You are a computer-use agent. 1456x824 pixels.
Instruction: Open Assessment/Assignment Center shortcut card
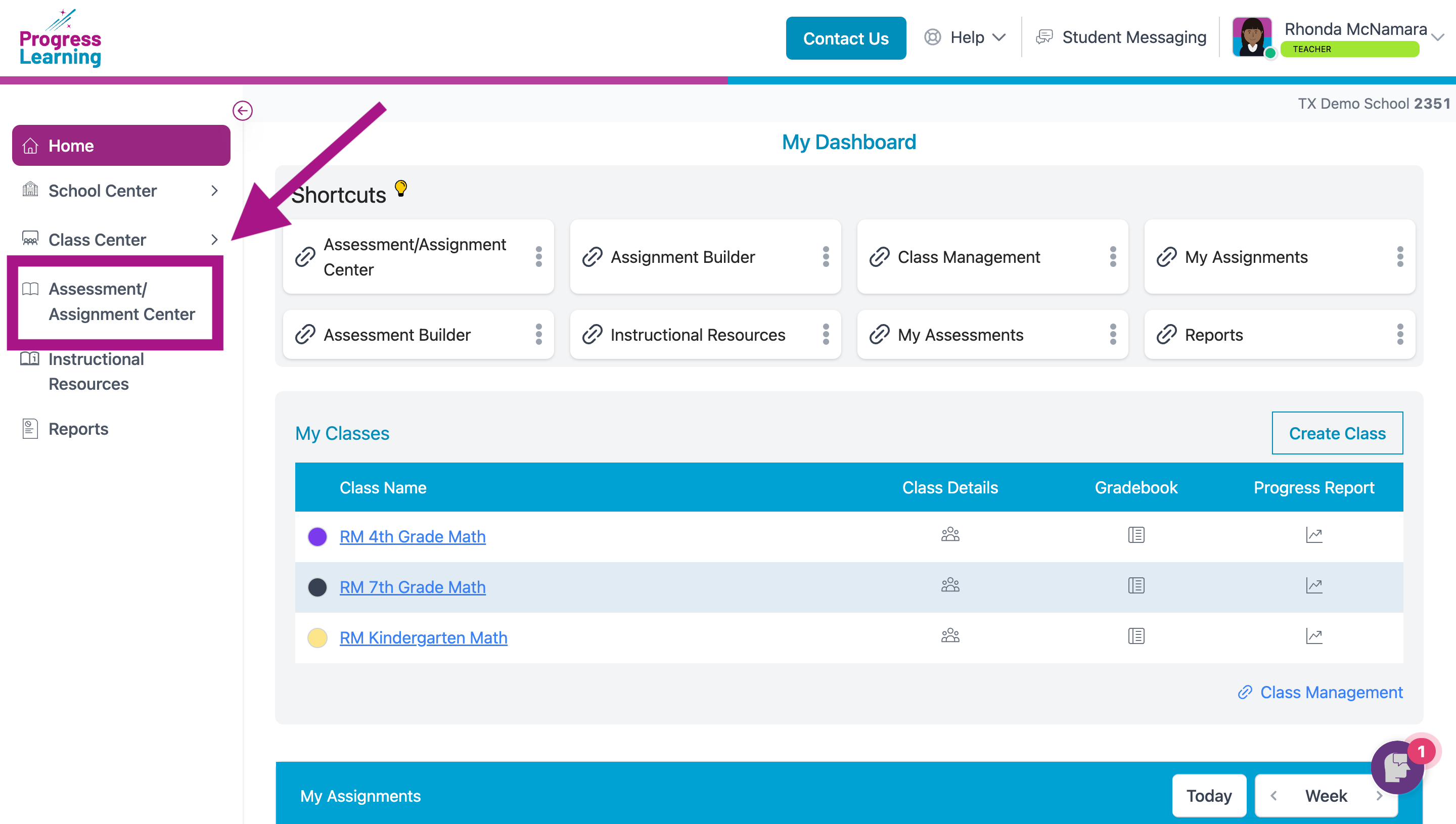coord(418,256)
